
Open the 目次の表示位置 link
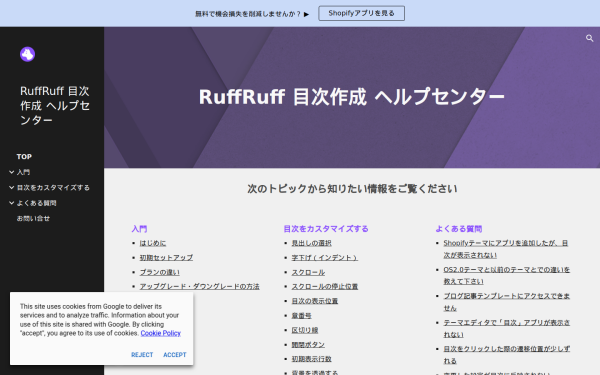[x=315, y=301]
